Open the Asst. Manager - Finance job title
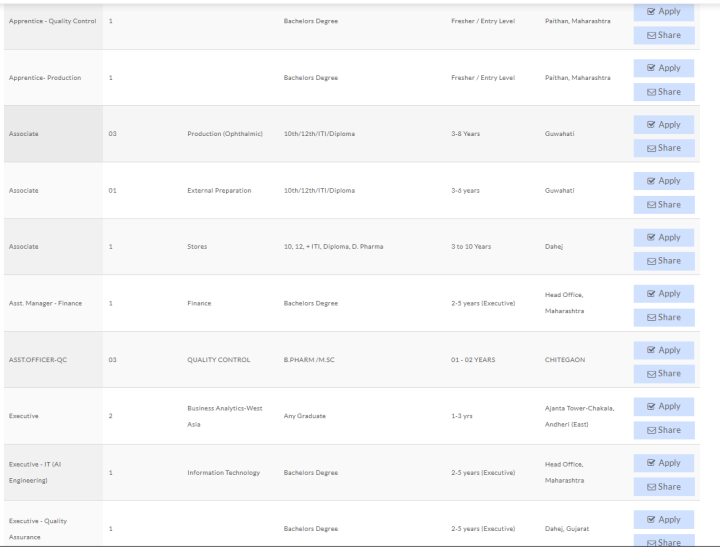 tap(46, 303)
